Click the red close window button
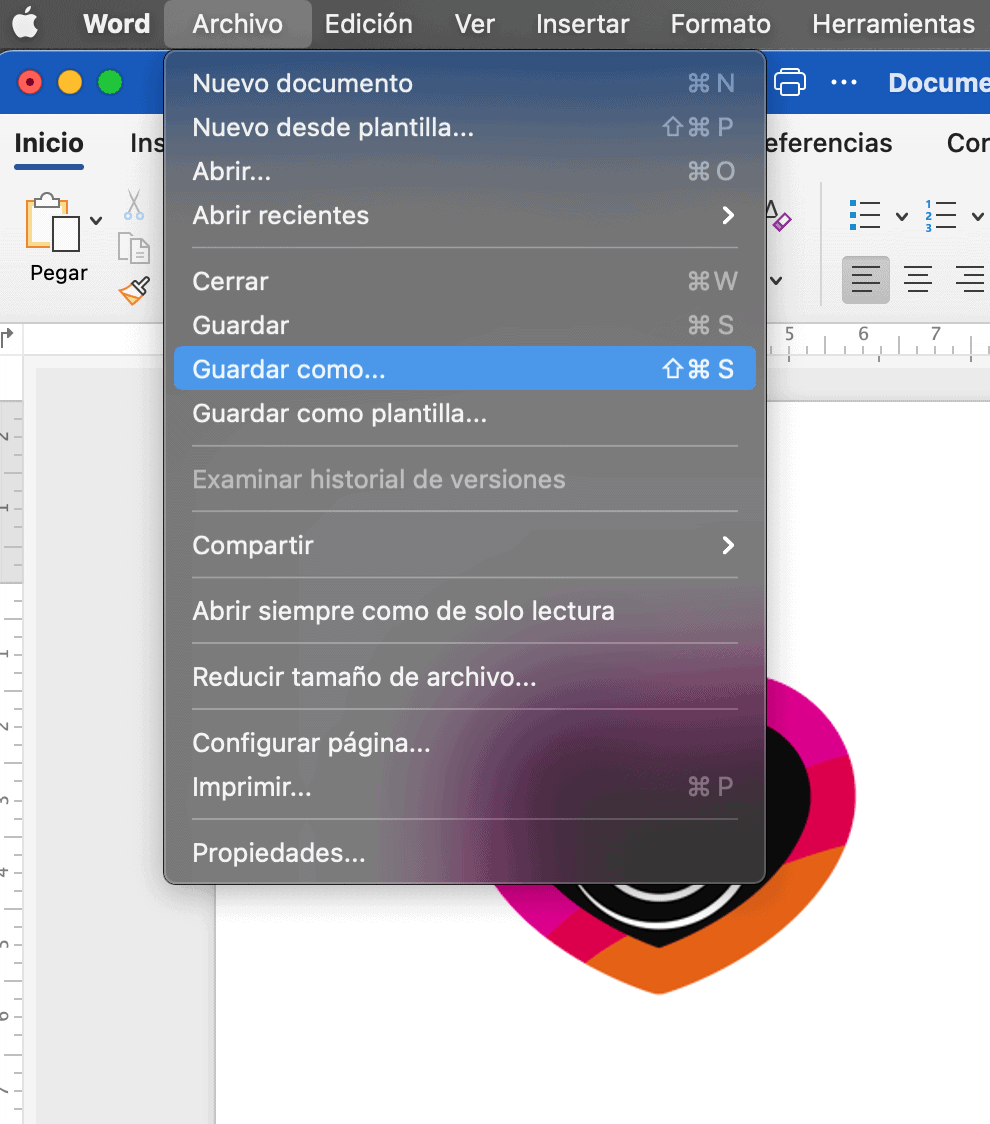Viewport: 990px width, 1124px height. pyautogui.click(x=30, y=82)
